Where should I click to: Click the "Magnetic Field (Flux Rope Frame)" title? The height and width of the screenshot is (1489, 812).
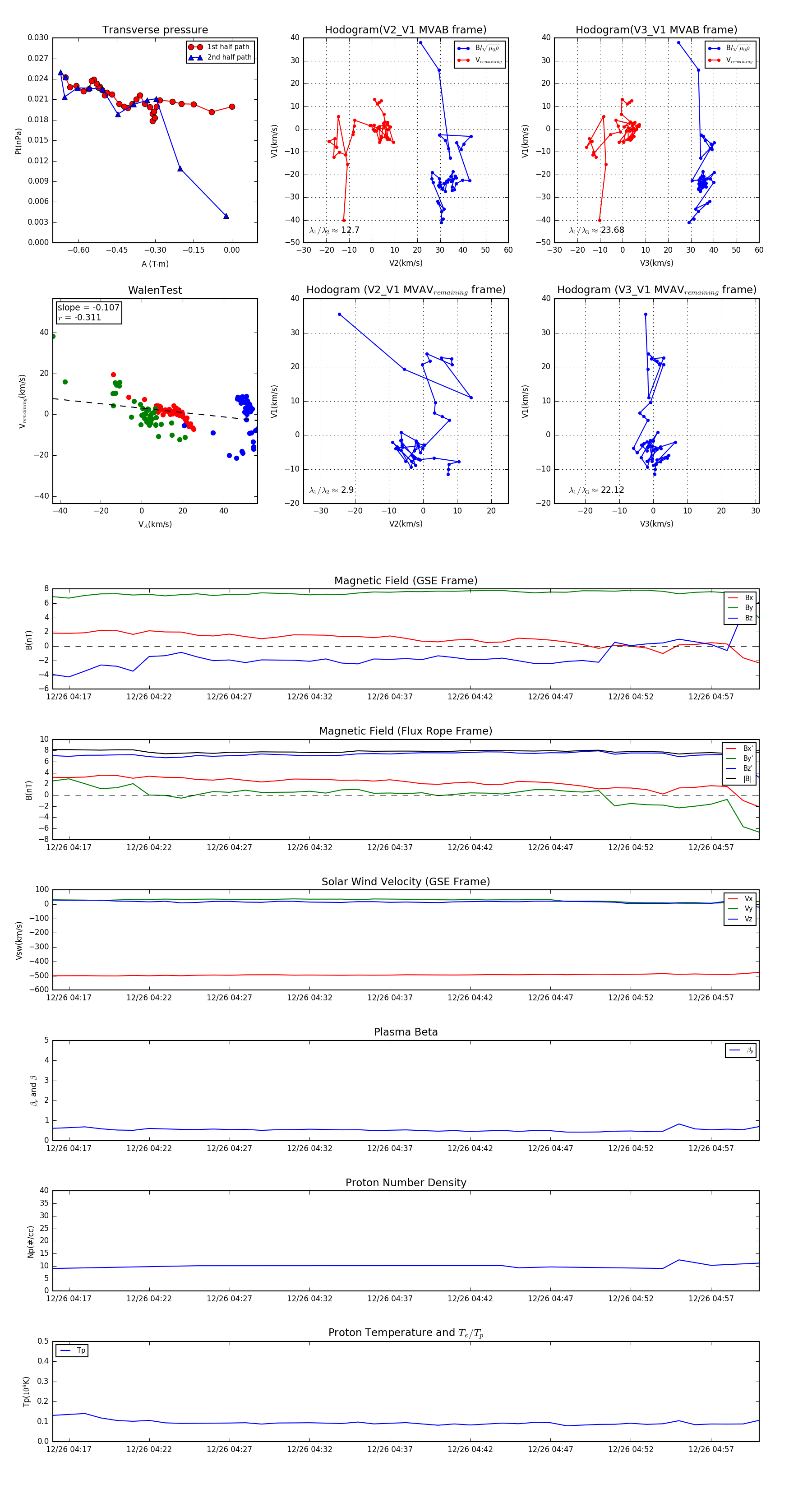[x=406, y=731]
